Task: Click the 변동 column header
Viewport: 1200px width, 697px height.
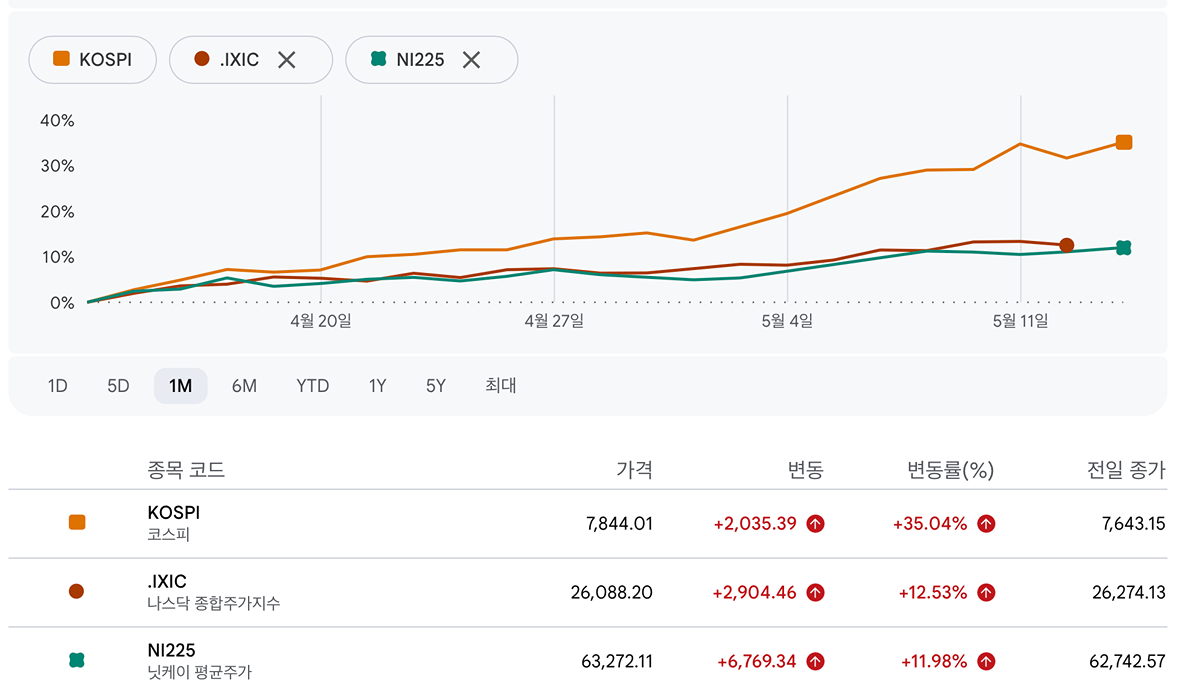Action: click(x=805, y=470)
